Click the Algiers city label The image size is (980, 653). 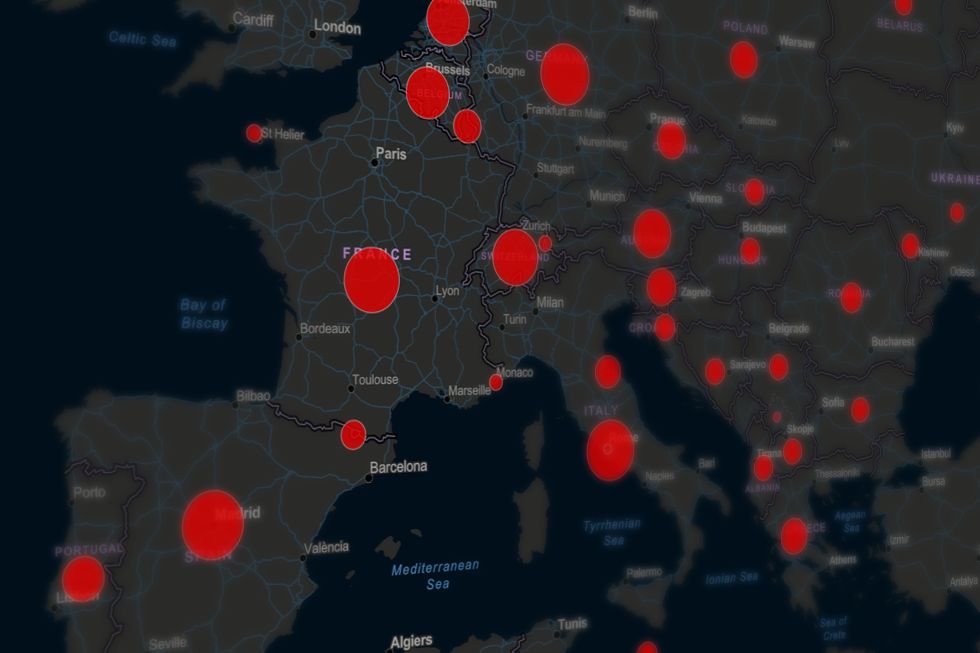[x=410, y=641]
